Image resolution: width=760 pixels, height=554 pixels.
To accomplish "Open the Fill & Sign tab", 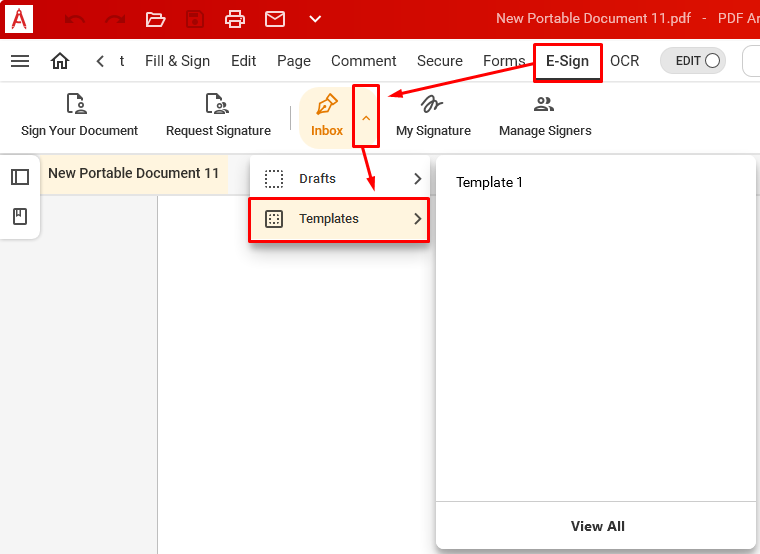I will coord(177,61).
